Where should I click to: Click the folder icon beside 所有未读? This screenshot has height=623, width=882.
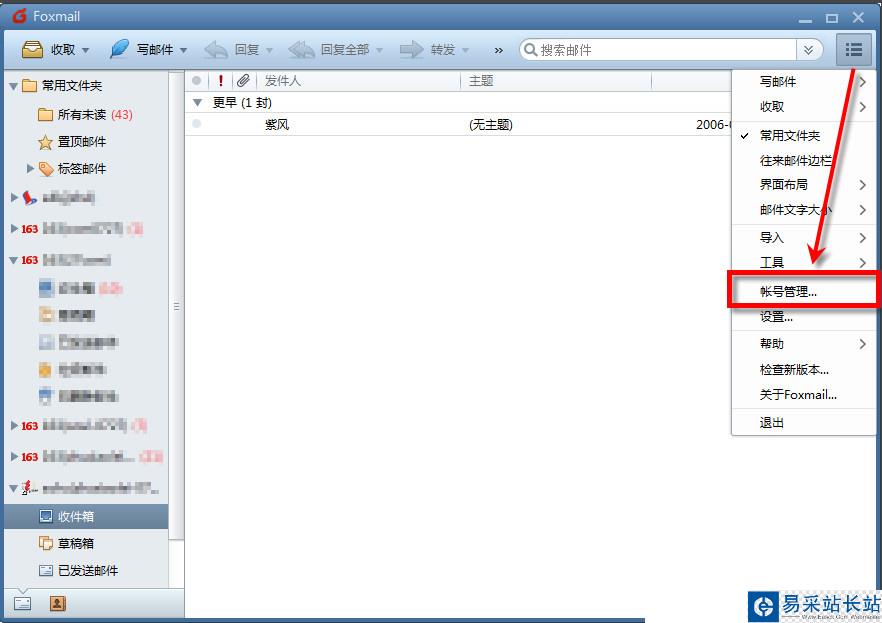[x=45, y=115]
